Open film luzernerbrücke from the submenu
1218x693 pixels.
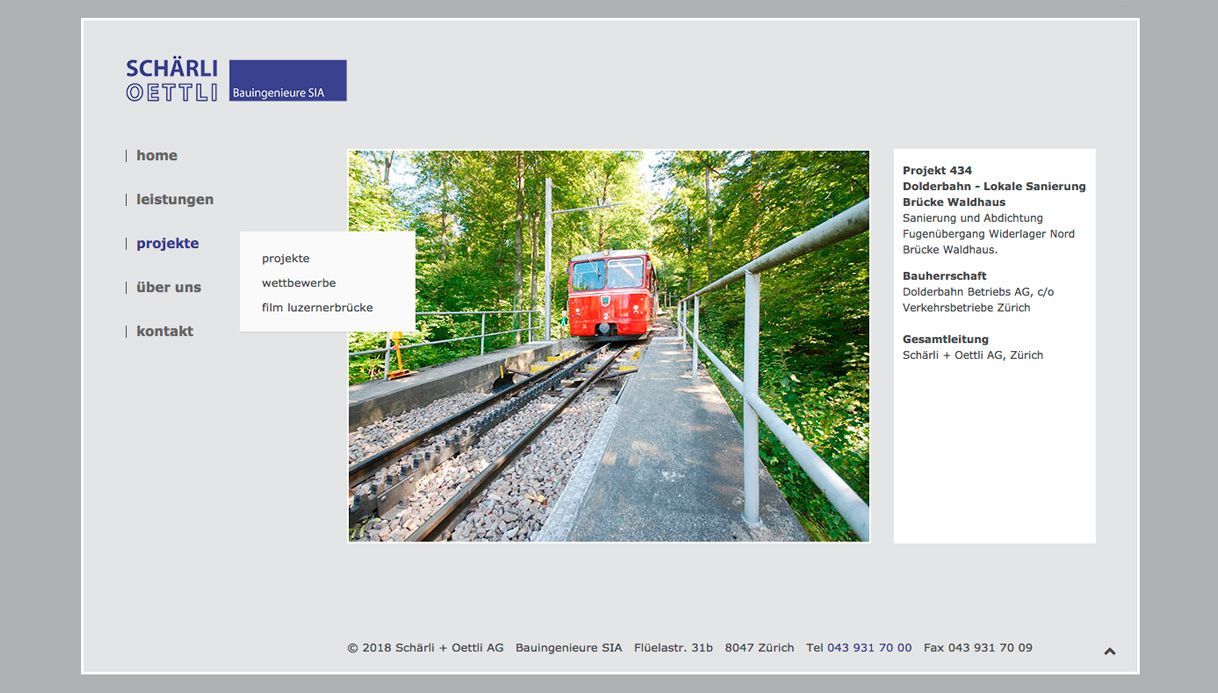tap(317, 307)
